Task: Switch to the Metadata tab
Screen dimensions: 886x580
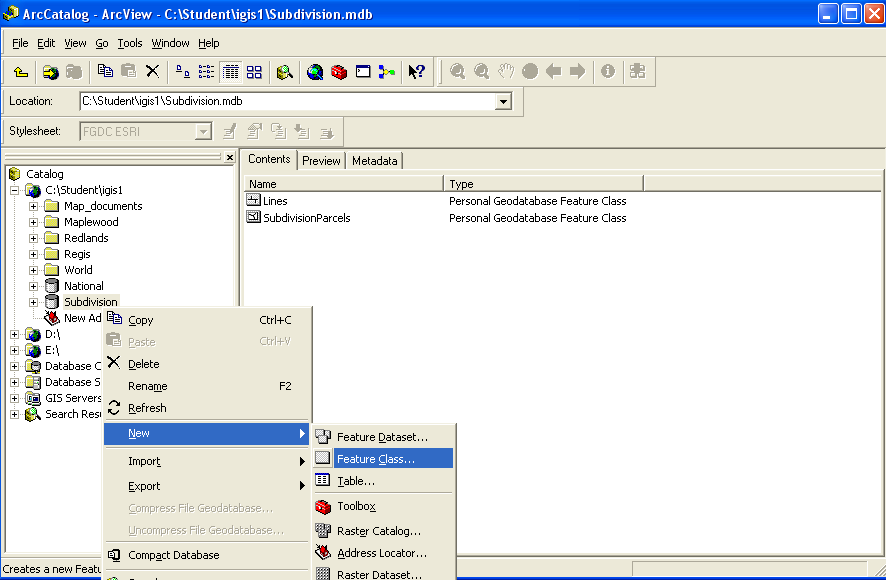Action: [375, 161]
